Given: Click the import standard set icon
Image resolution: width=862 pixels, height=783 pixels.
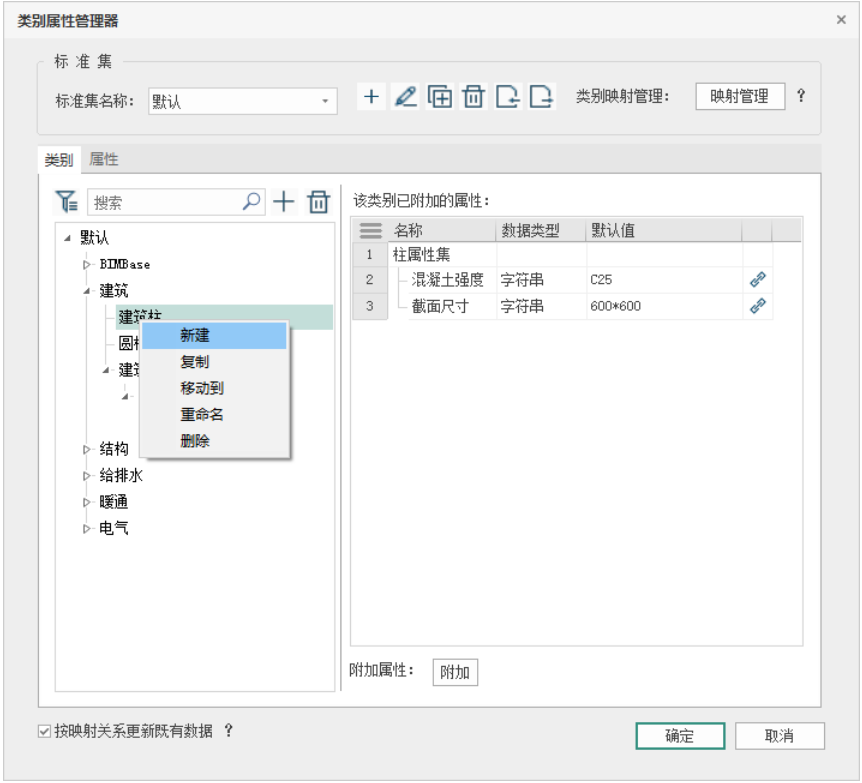Looking at the screenshot, I should [x=508, y=97].
